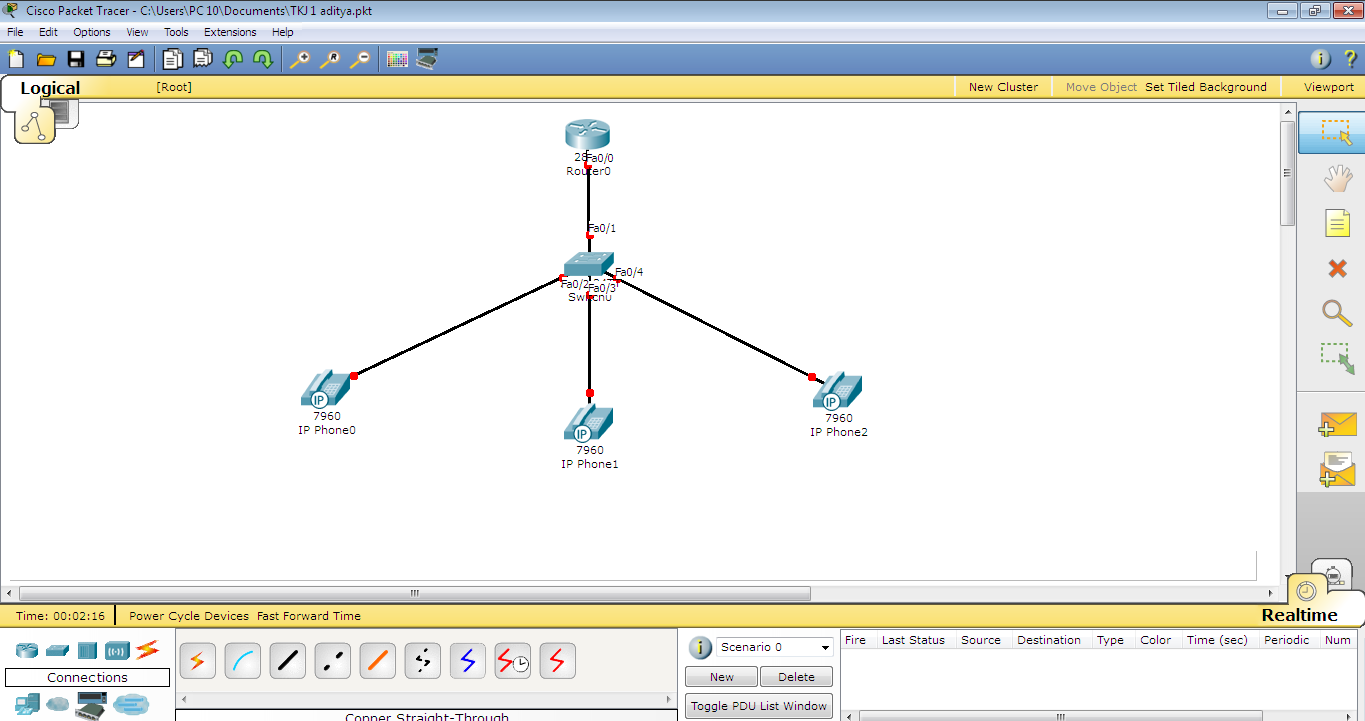Activate the Delete tool on right toolbar
Screen dimensions: 1365x721
click(x=1338, y=268)
